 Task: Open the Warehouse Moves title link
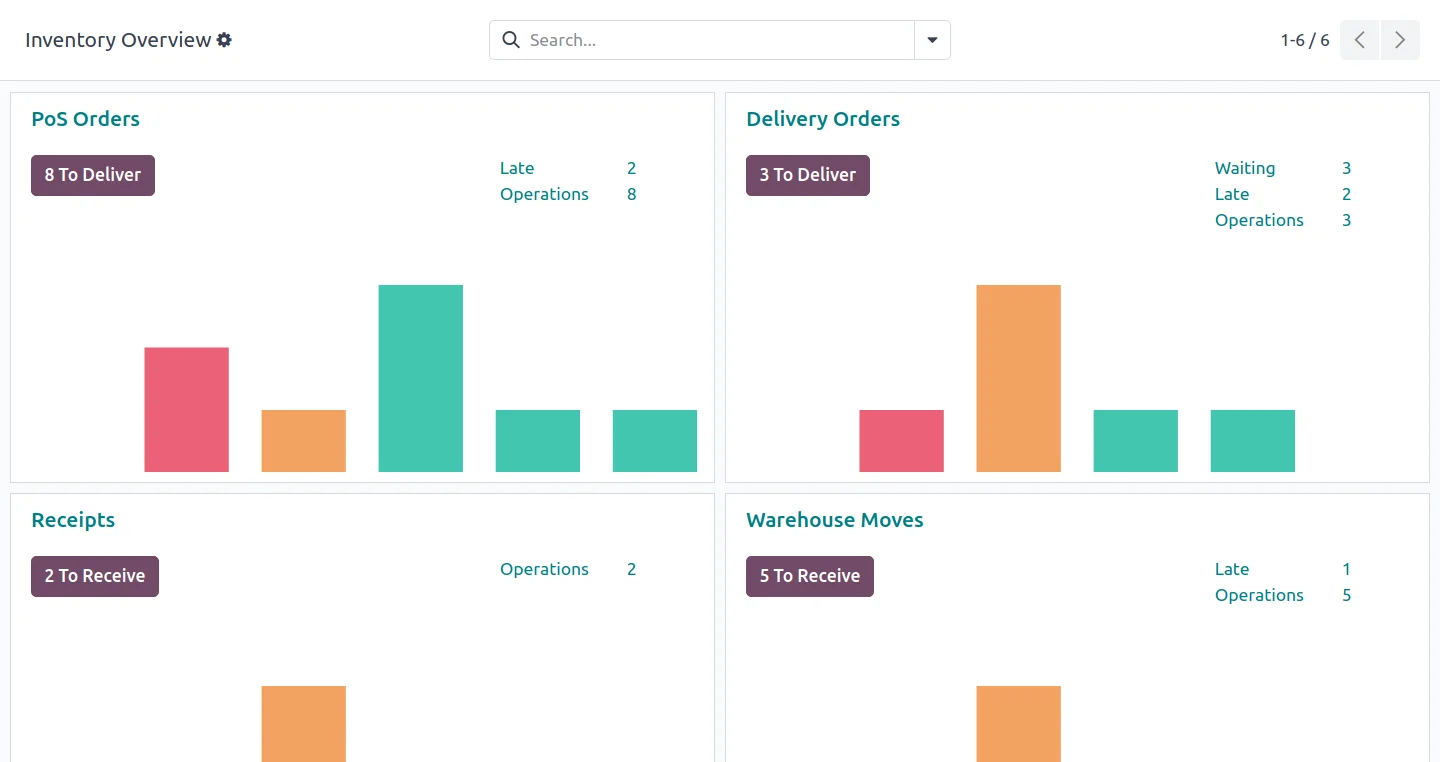[x=834, y=520]
